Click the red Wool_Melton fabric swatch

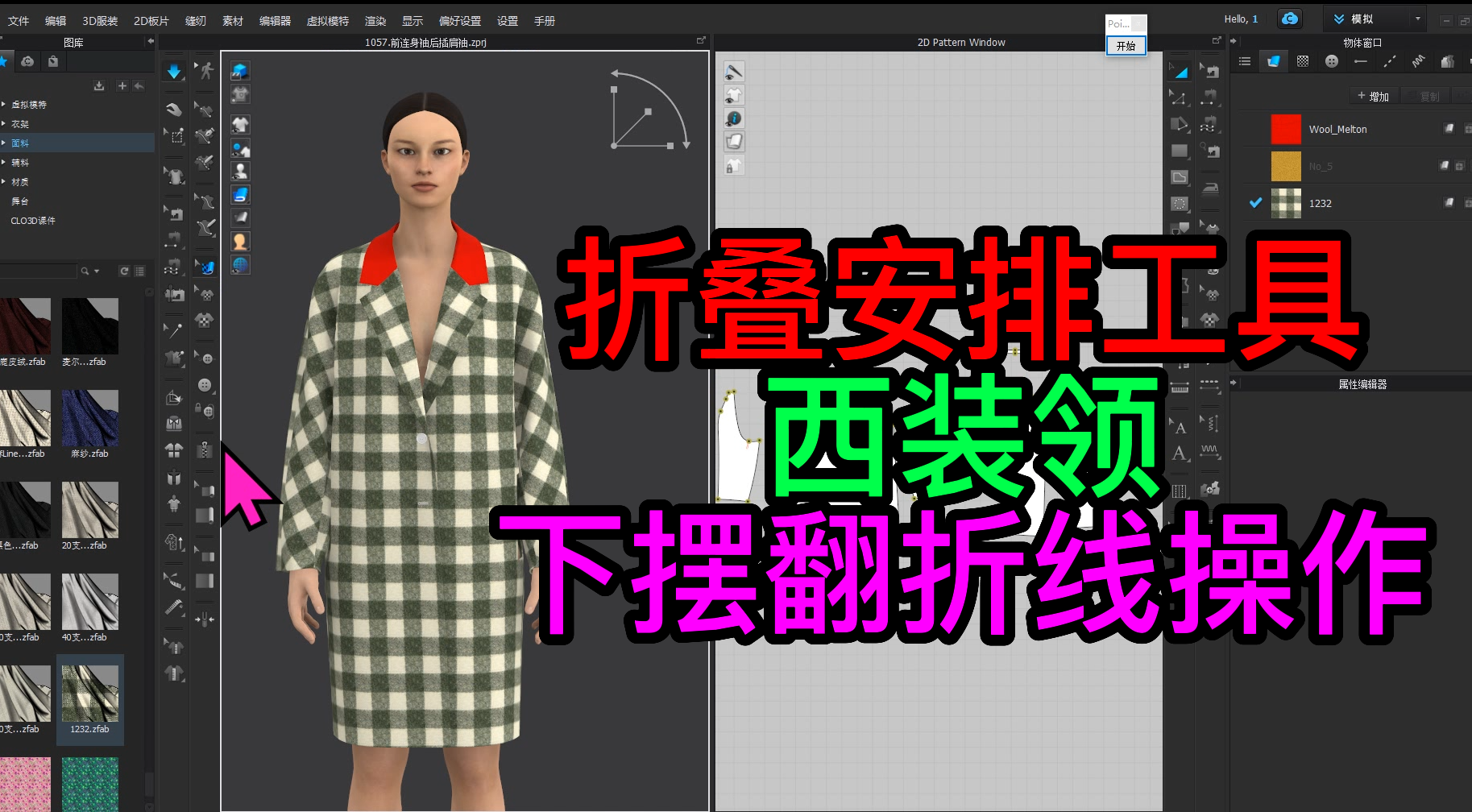coord(1286,129)
